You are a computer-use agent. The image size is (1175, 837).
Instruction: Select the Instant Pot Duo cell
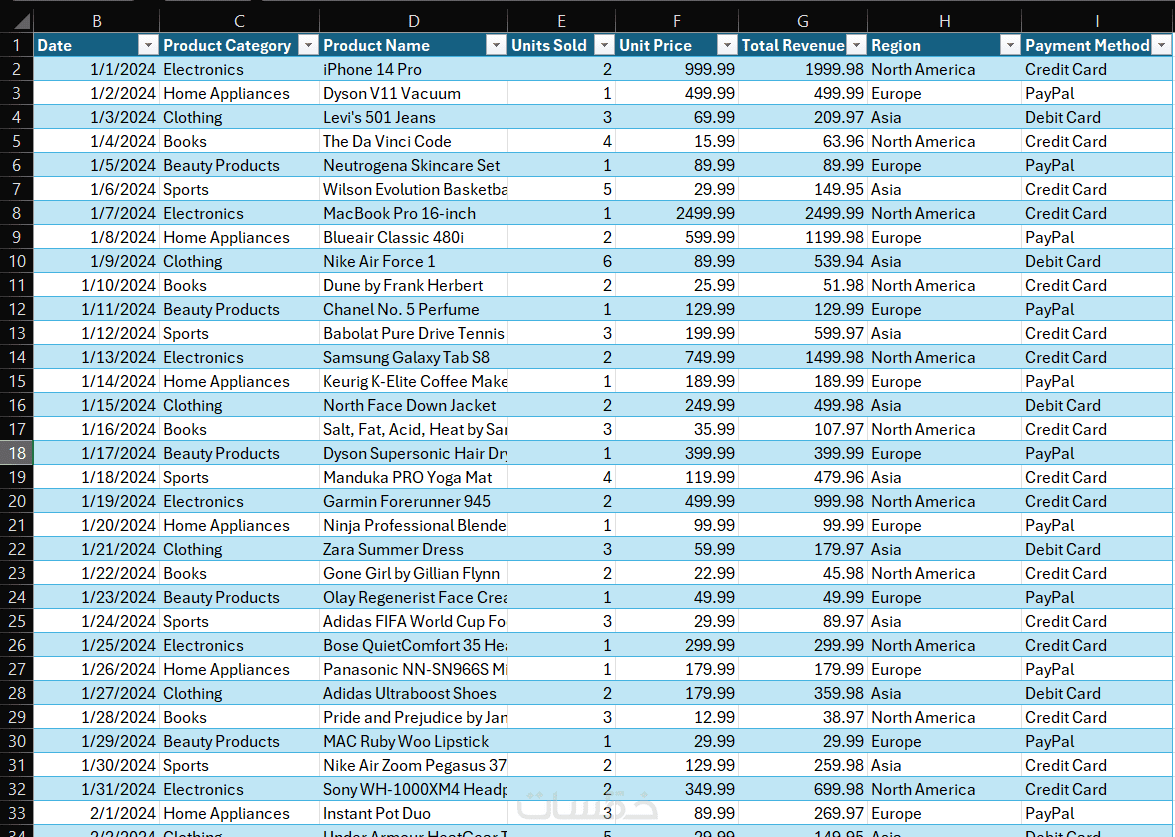pos(414,813)
